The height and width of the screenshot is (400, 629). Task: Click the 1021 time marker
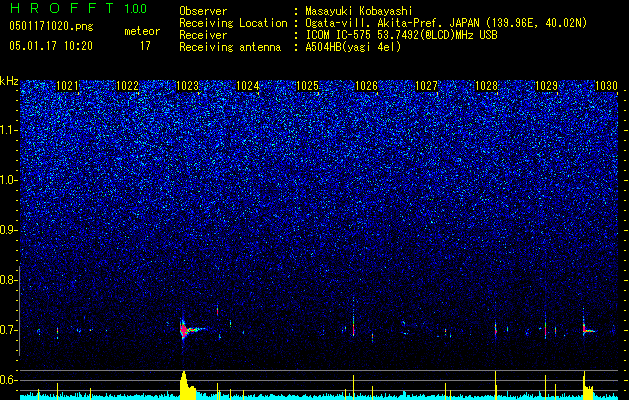[x=68, y=86]
